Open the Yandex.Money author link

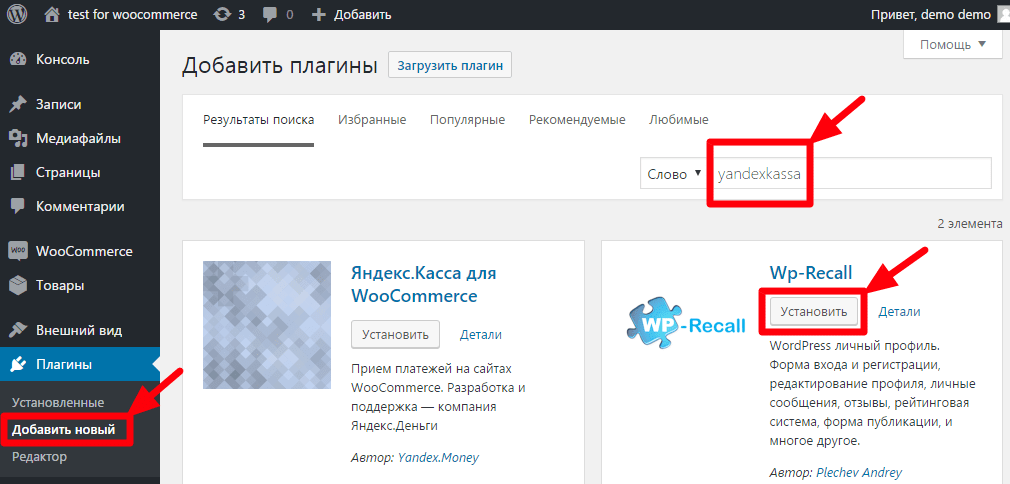point(438,458)
